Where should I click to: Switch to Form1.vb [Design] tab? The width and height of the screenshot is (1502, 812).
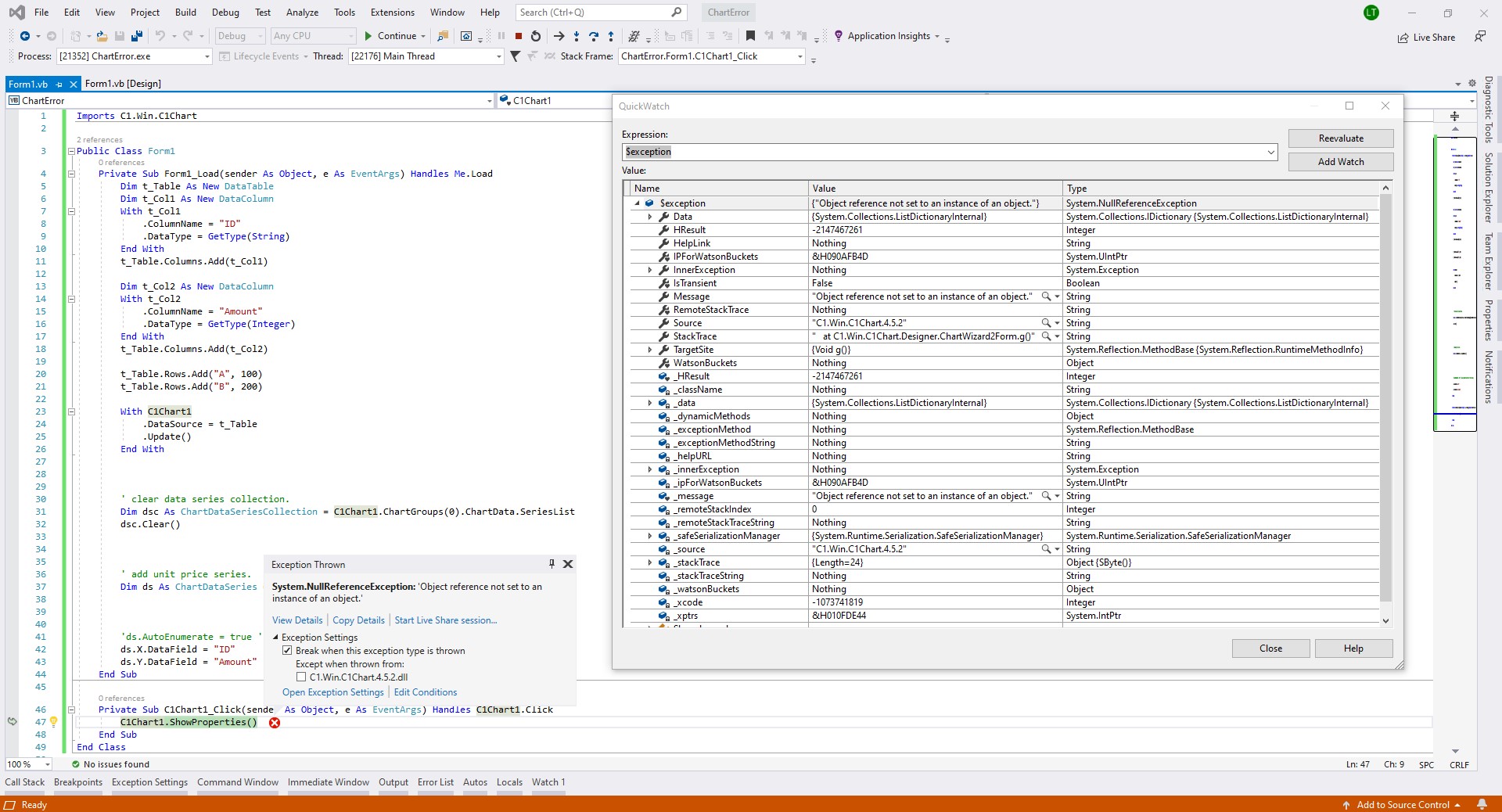123,84
